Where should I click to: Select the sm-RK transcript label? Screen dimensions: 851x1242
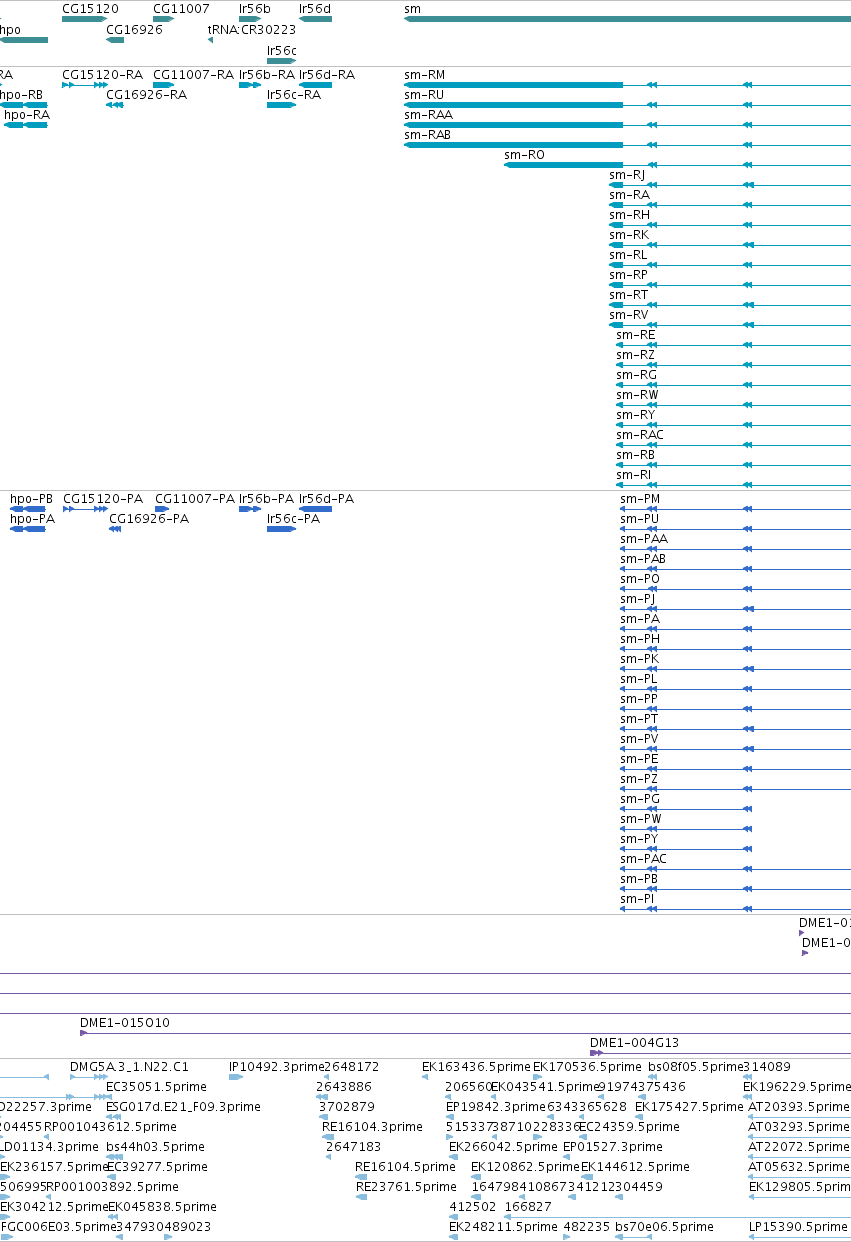coord(628,235)
